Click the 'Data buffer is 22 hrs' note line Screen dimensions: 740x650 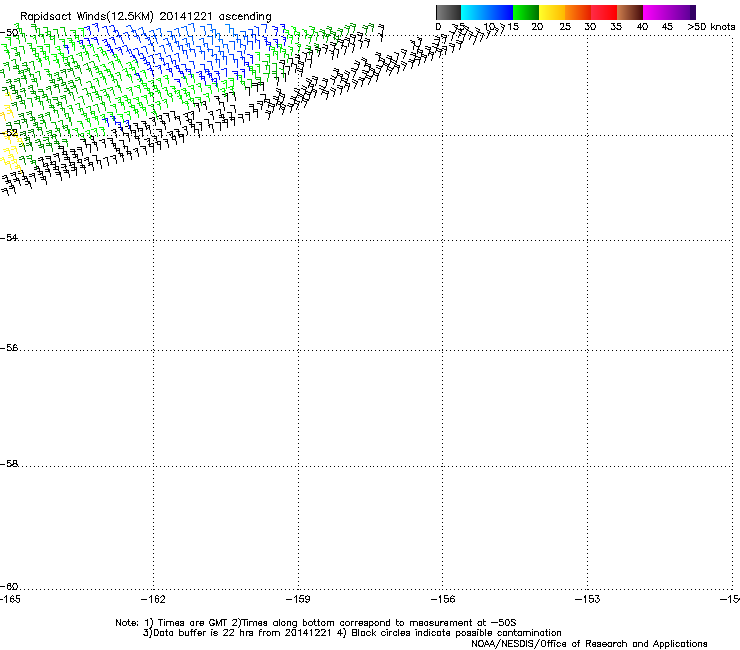(352, 633)
